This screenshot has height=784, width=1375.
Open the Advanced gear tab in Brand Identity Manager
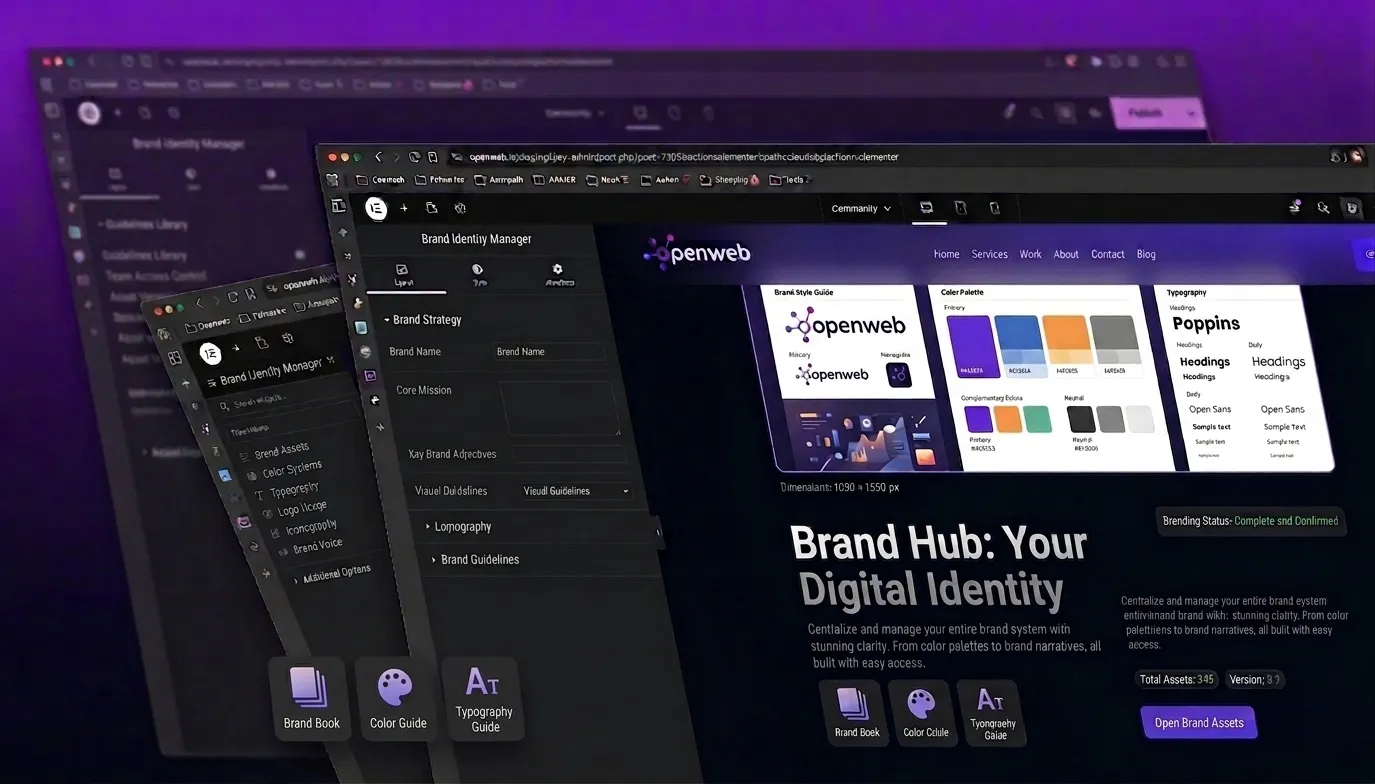(558, 275)
